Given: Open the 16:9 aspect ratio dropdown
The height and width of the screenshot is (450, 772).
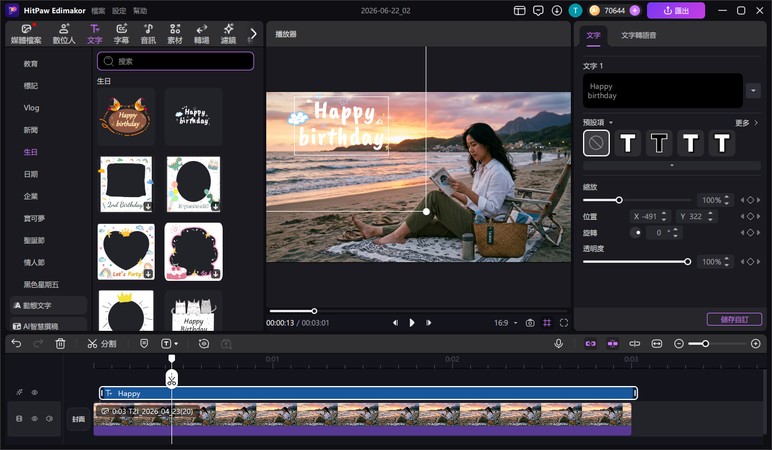Looking at the screenshot, I should point(506,323).
